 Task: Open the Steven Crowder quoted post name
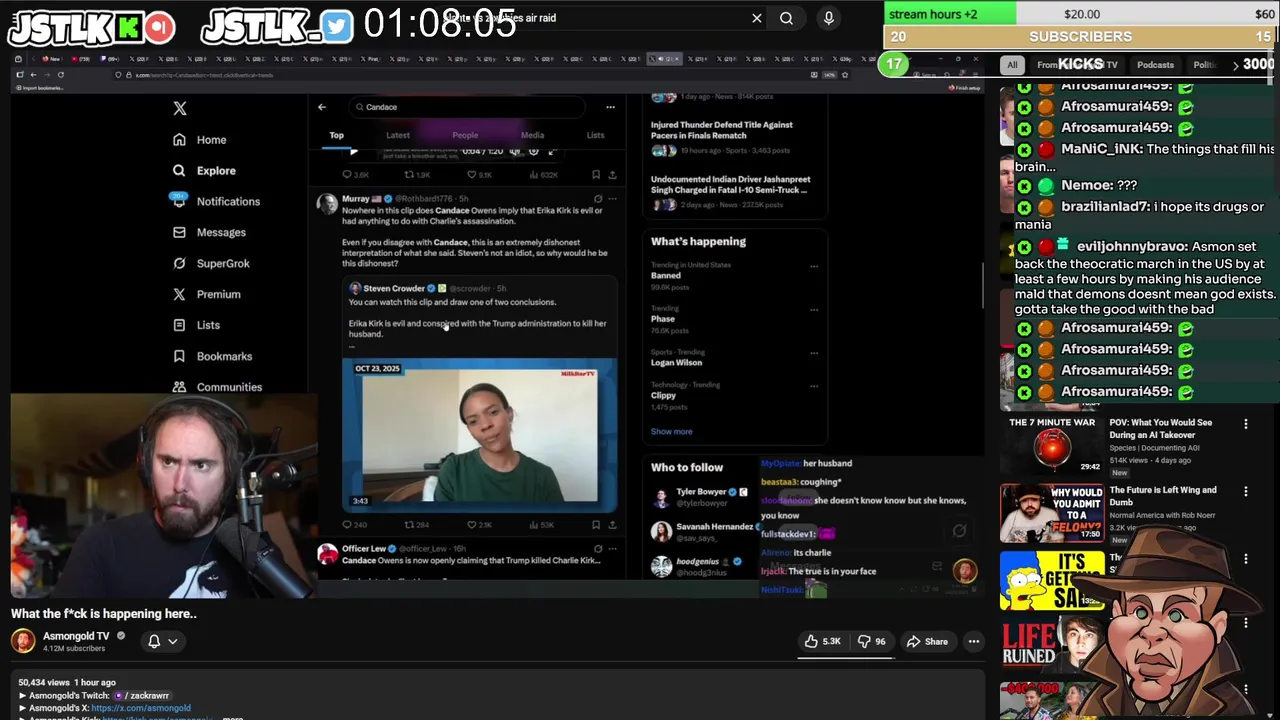click(x=394, y=288)
